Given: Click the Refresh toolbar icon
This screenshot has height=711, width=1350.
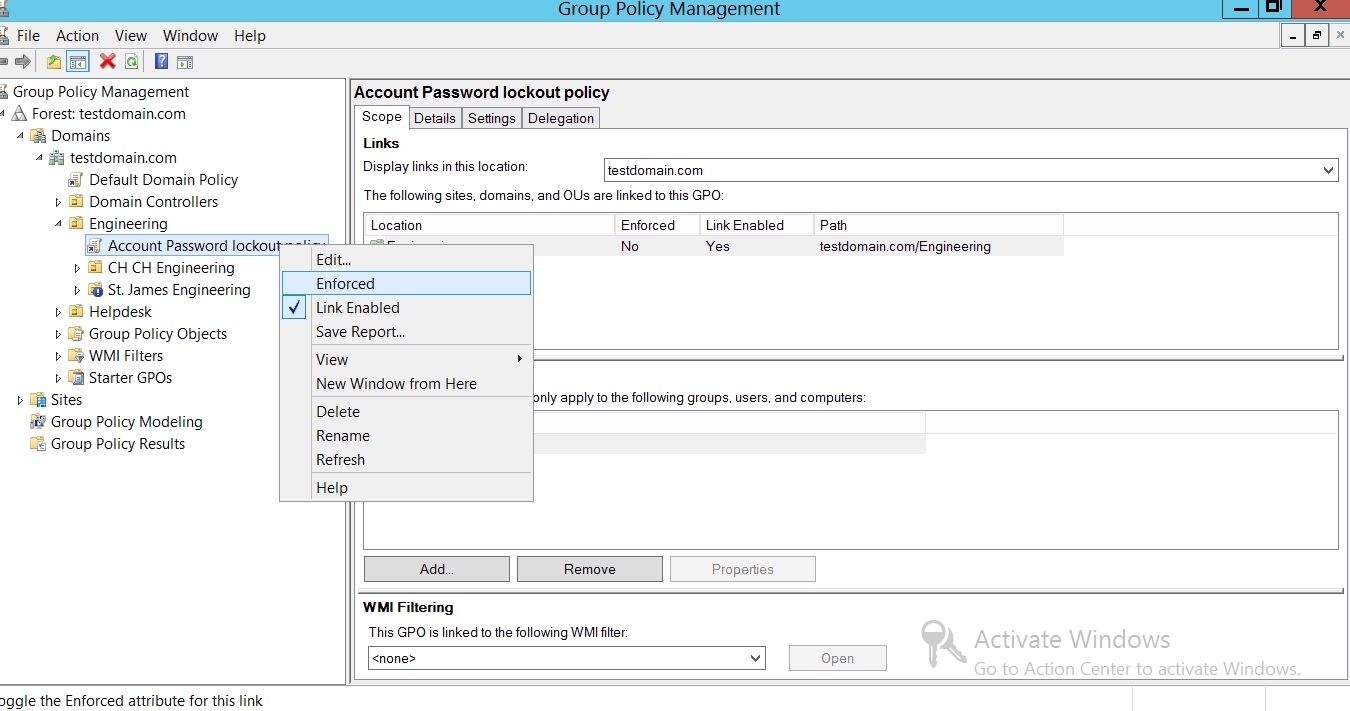Looking at the screenshot, I should tap(132, 62).
